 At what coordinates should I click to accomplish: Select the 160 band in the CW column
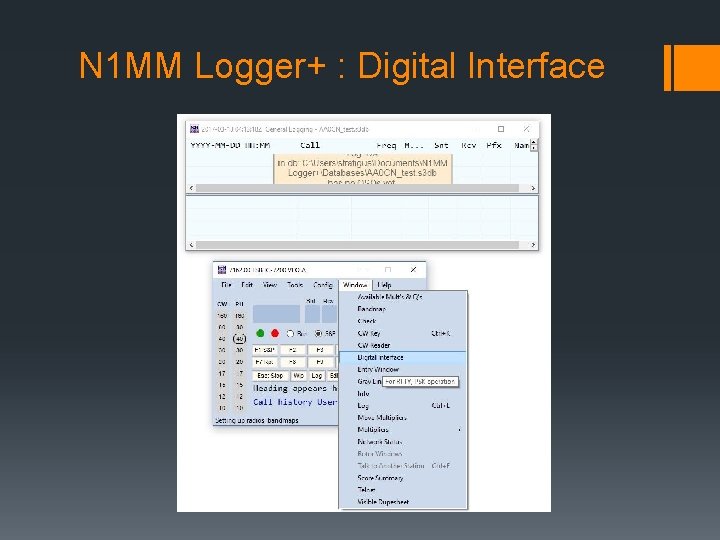point(222,316)
